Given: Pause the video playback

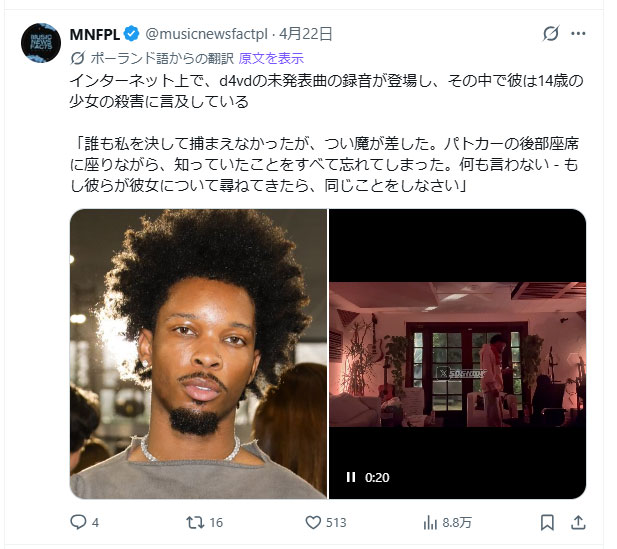Looking at the screenshot, I should tap(351, 477).
